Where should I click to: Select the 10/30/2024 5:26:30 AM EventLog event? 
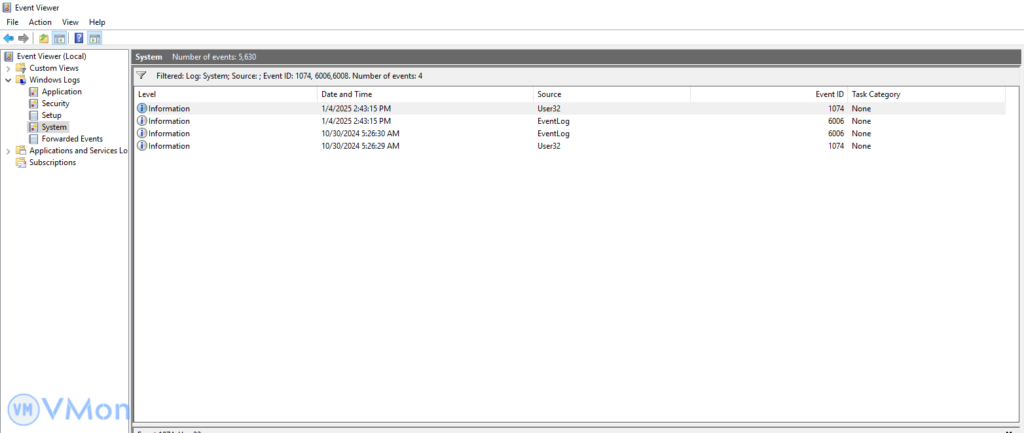360,133
